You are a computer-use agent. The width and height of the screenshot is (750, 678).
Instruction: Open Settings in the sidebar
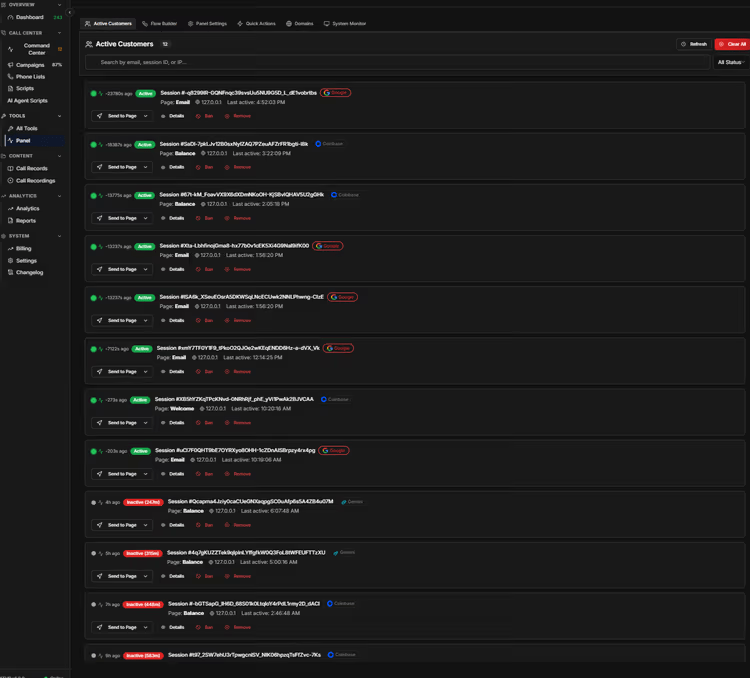click(26, 261)
